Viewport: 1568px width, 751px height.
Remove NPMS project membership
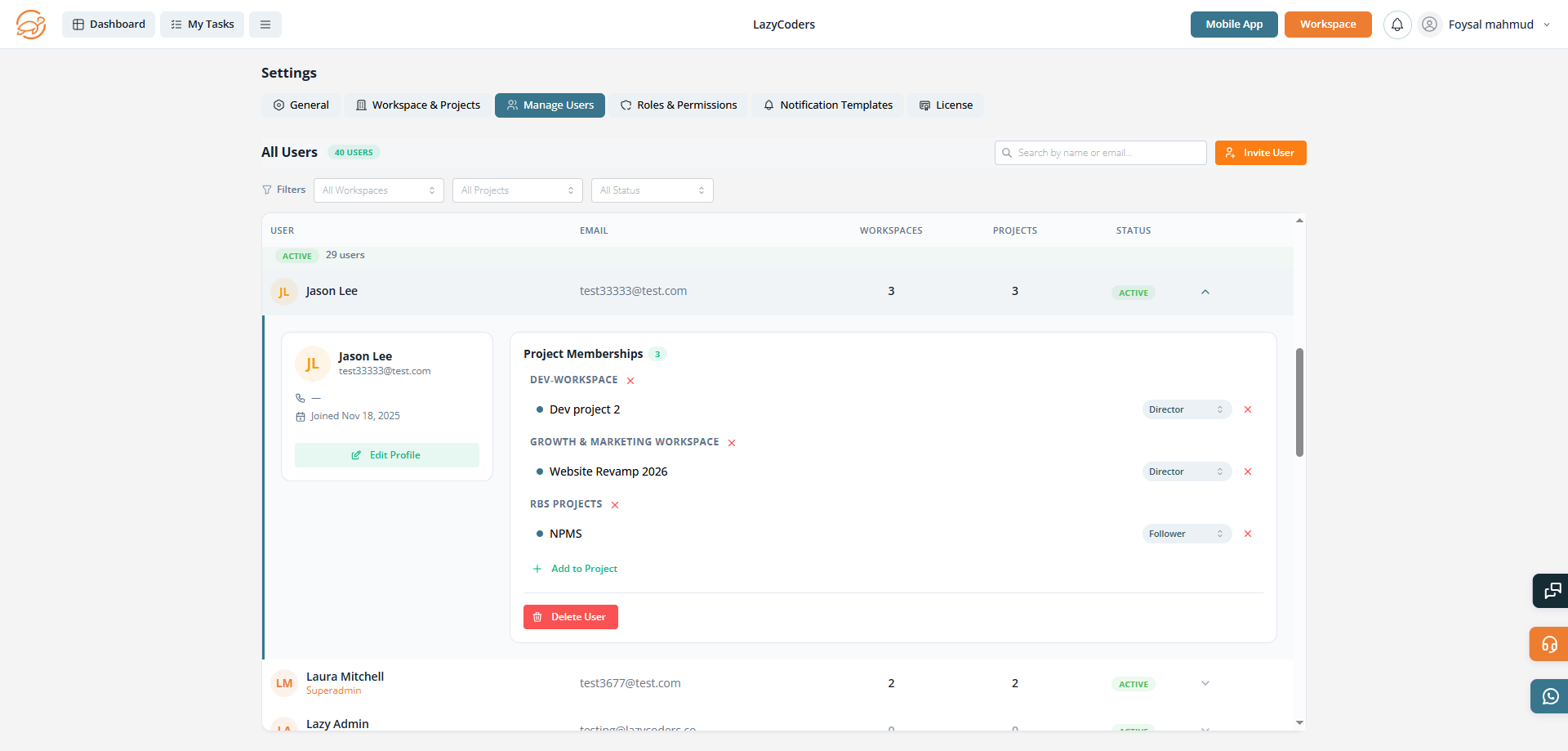coord(1247,534)
